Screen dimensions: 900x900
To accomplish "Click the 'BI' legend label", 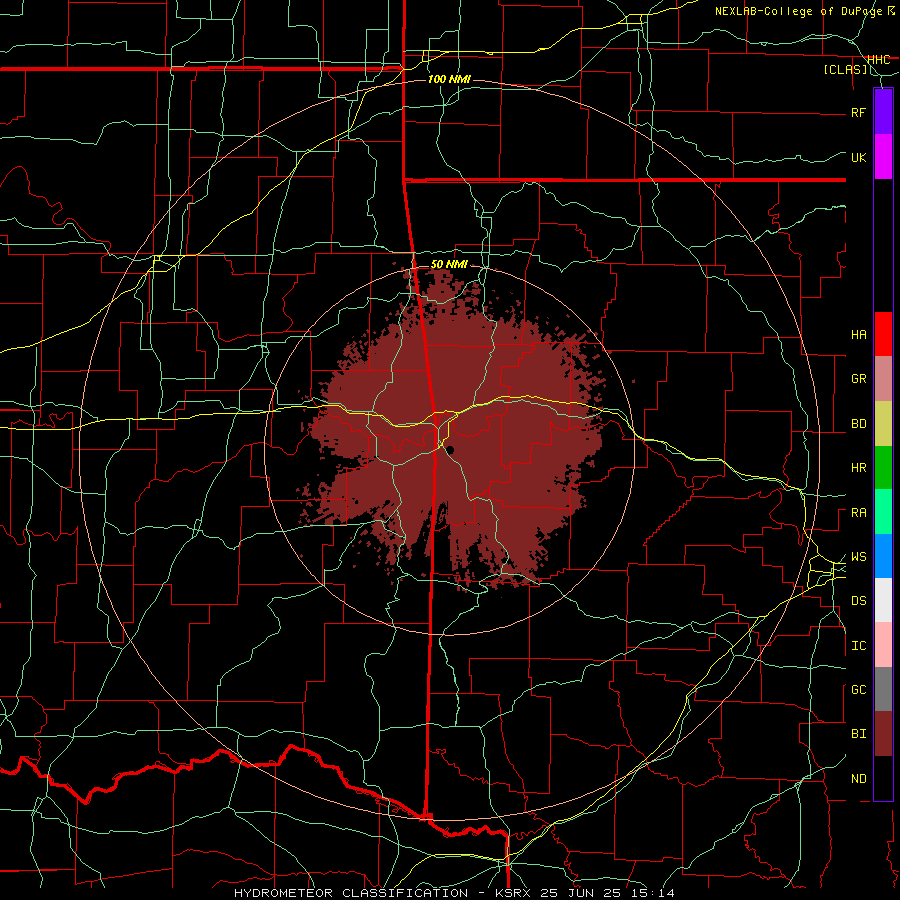I will [859, 734].
